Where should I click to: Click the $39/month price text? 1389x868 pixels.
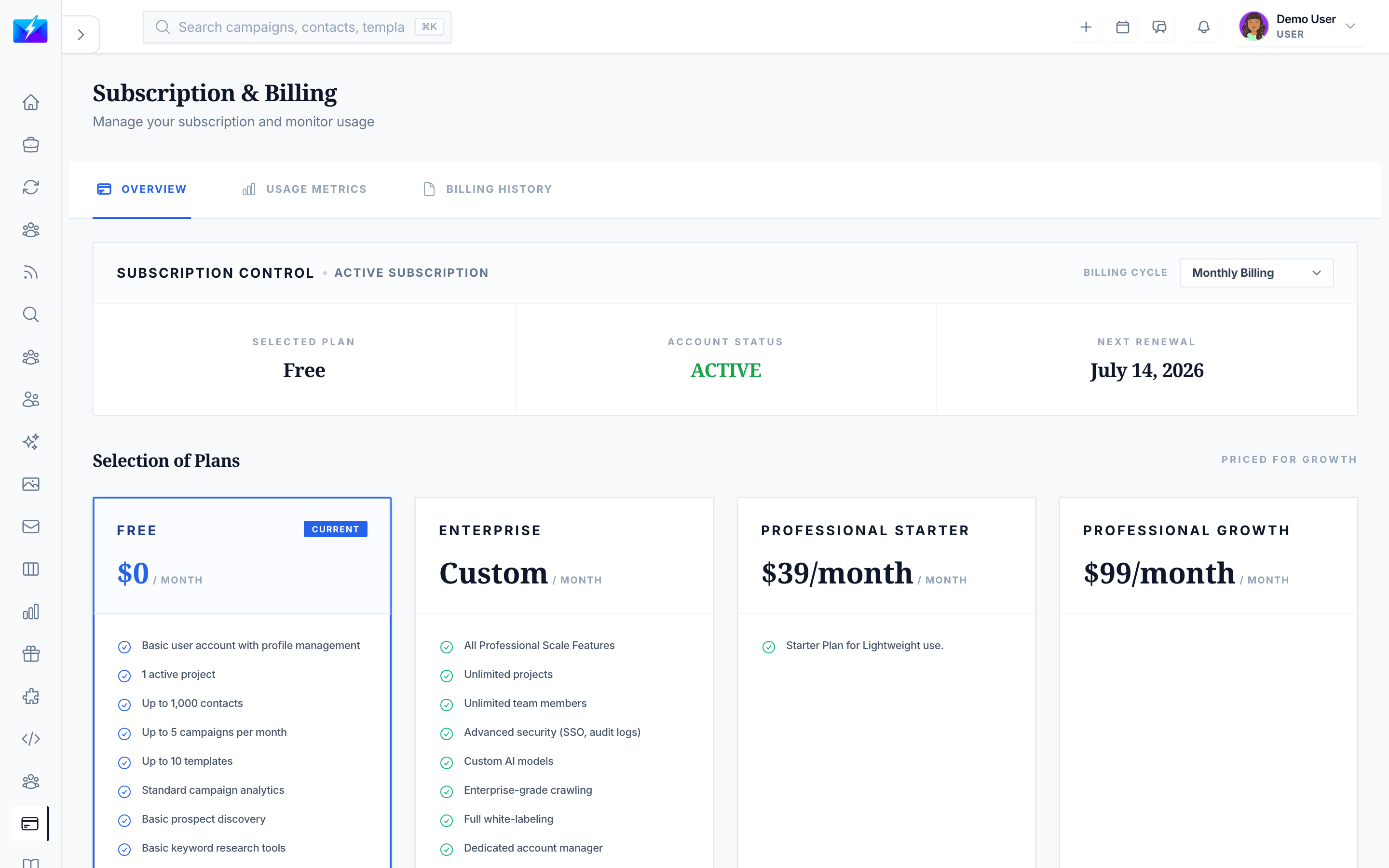tap(837, 573)
